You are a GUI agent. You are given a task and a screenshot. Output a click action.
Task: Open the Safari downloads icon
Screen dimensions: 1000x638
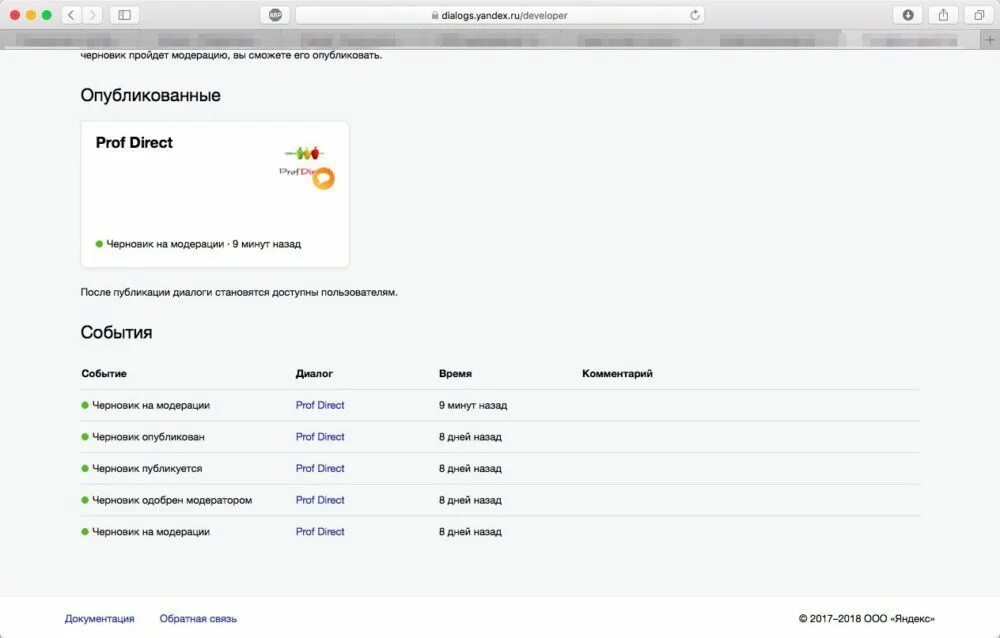(908, 15)
